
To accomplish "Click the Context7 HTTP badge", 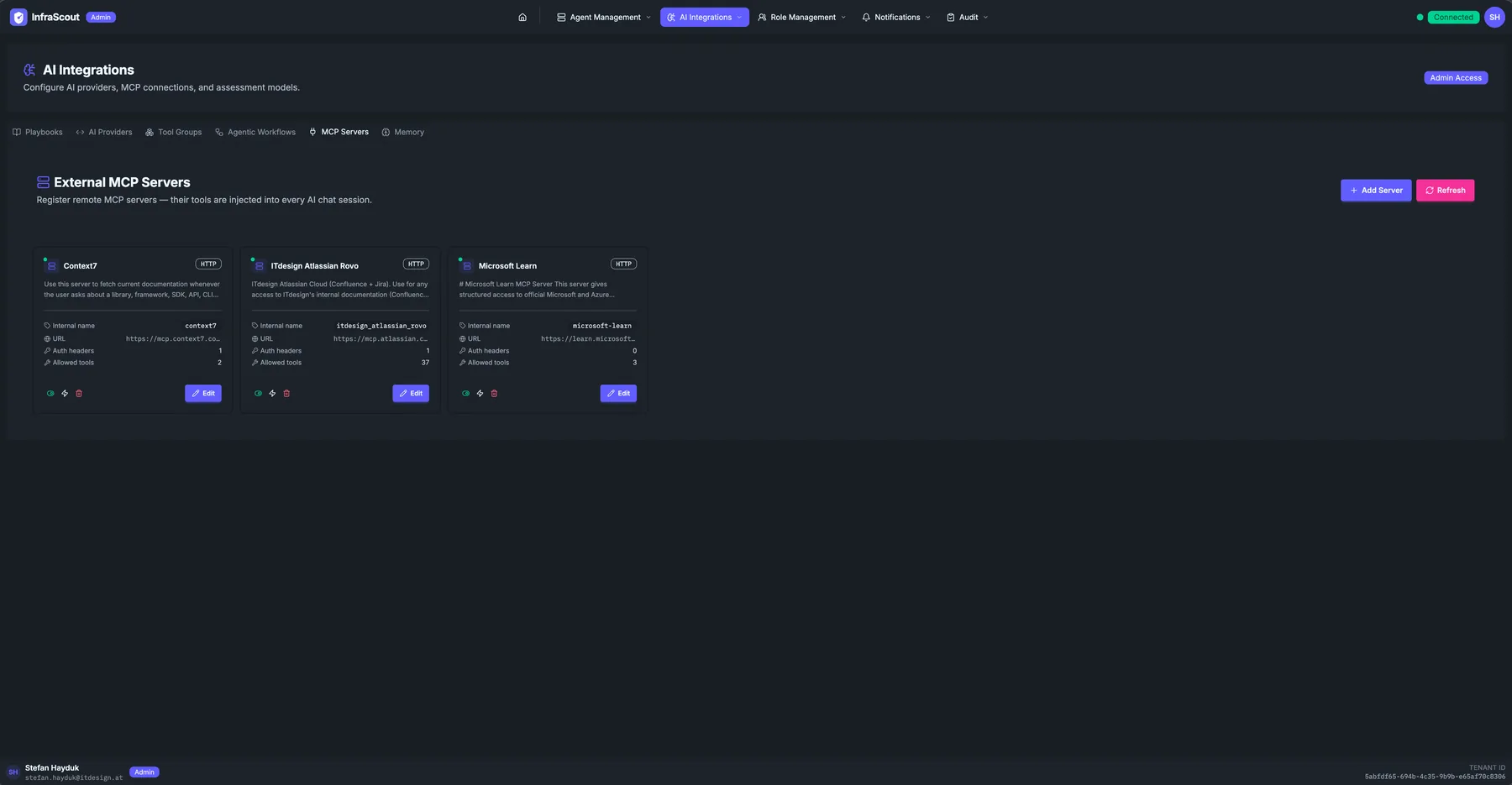I will [x=208, y=264].
